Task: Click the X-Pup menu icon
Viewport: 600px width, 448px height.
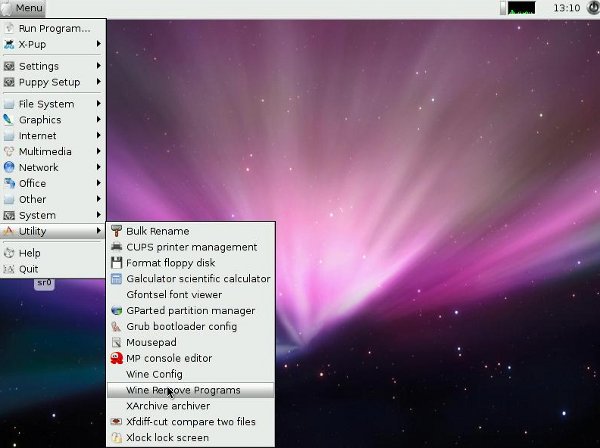Action: [9, 44]
